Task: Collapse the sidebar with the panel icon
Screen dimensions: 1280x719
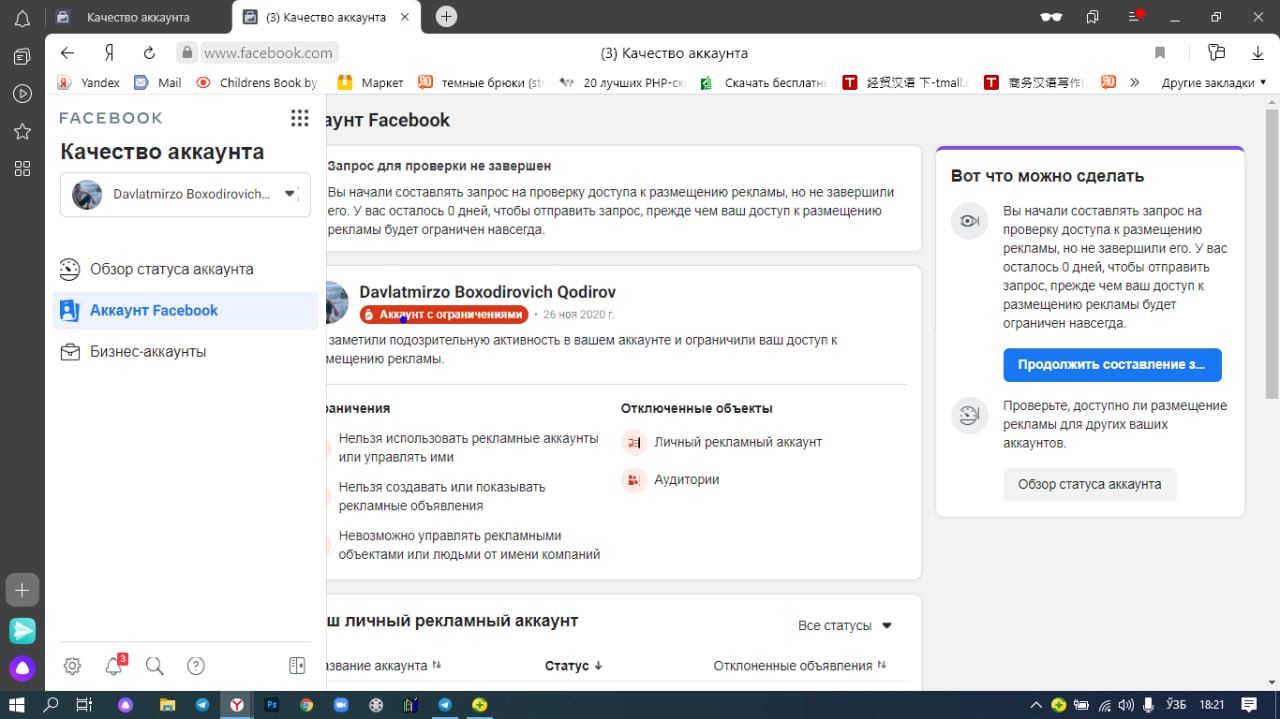Action: pos(297,666)
